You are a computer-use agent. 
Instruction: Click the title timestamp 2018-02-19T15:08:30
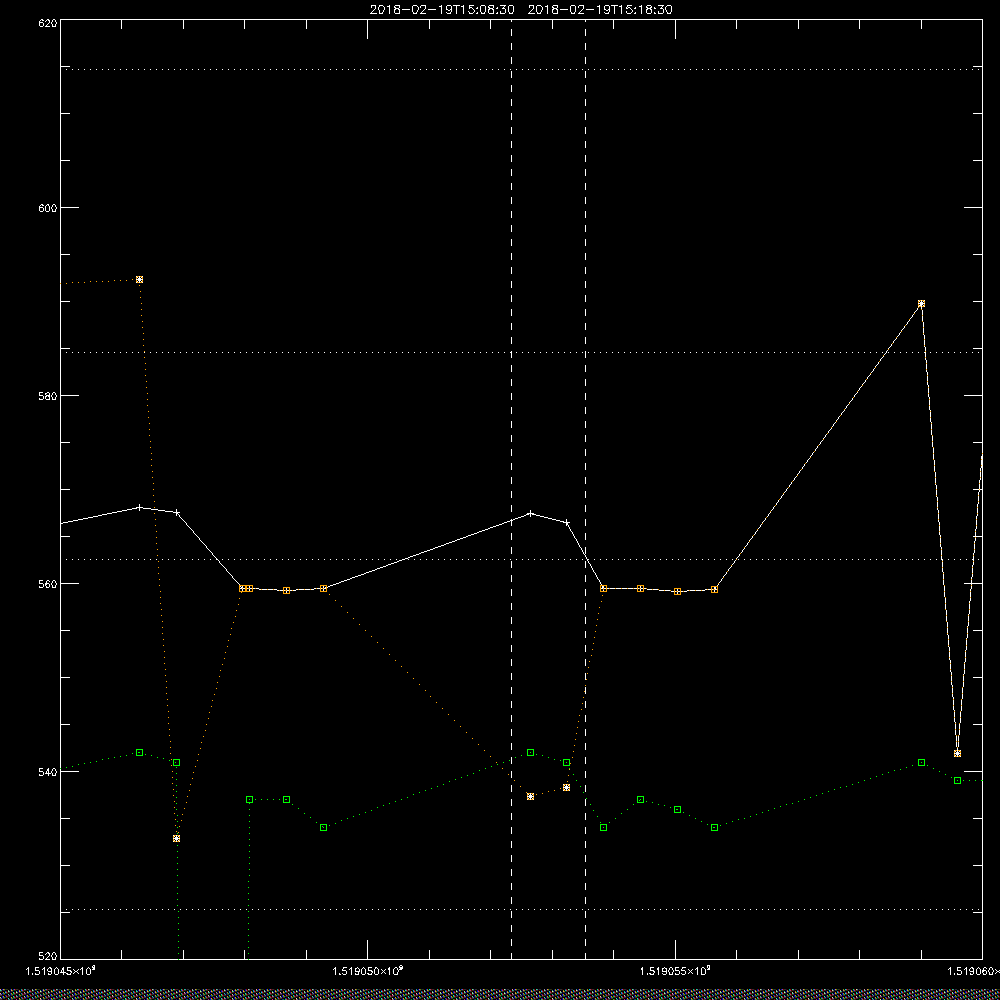[x=442, y=10]
